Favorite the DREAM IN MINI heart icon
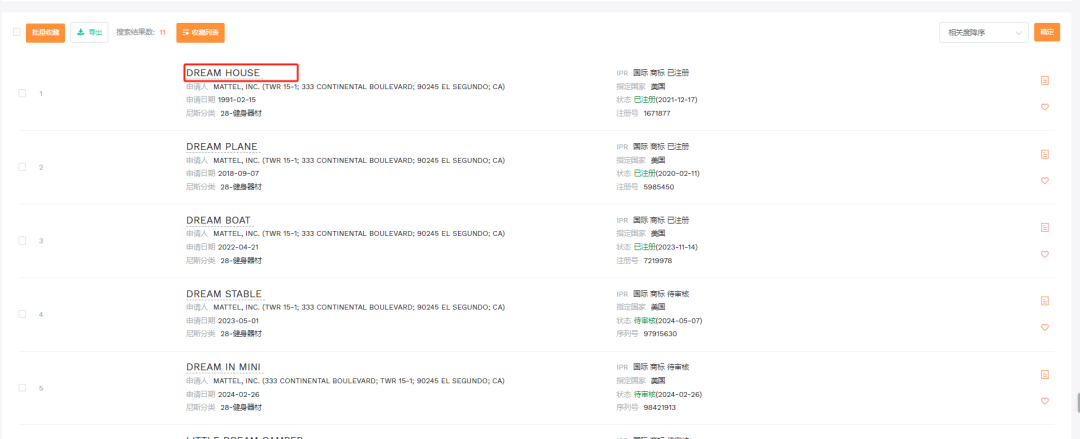The width and height of the screenshot is (1080, 439). pyautogui.click(x=1045, y=401)
